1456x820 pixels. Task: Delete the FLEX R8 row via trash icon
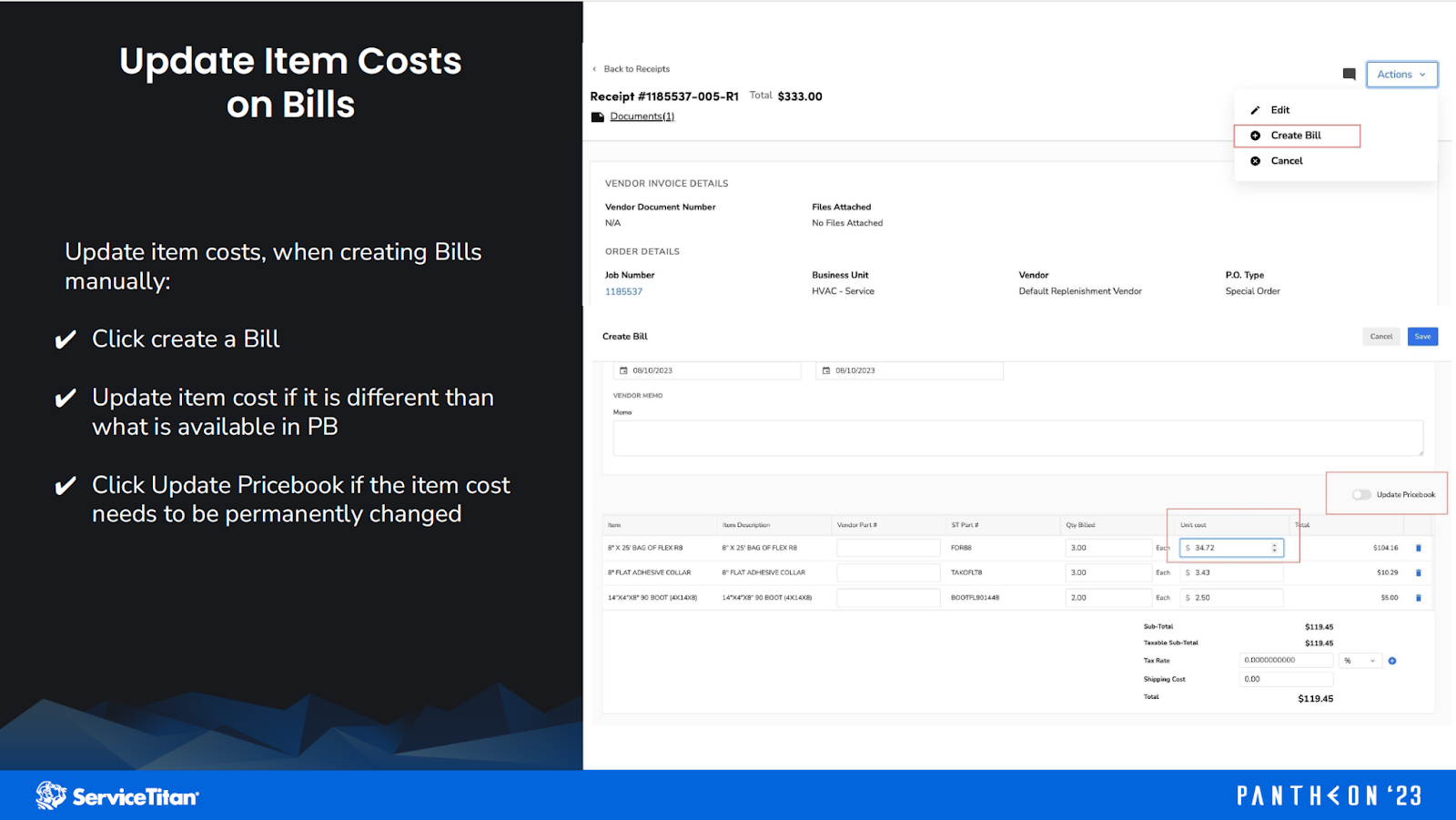pyautogui.click(x=1419, y=547)
